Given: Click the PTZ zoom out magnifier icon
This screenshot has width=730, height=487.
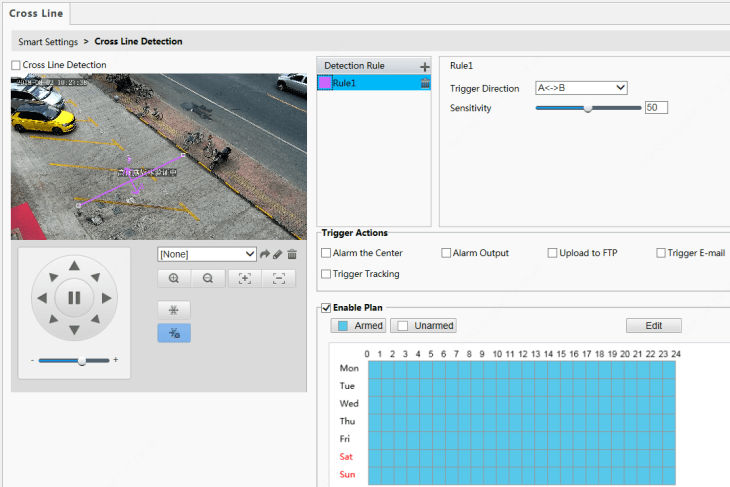Looking at the screenshot, I should click(208, 279).
